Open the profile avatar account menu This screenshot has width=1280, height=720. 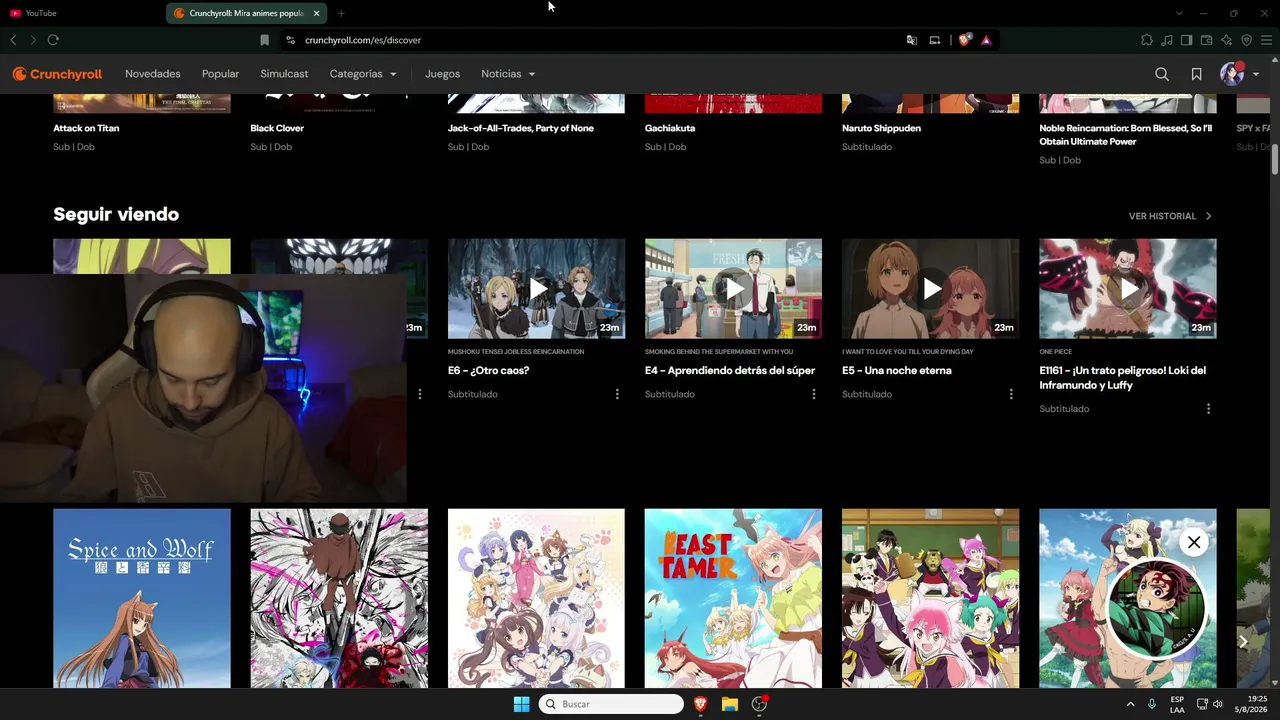pyautogui.click(x=1239, y=74)
